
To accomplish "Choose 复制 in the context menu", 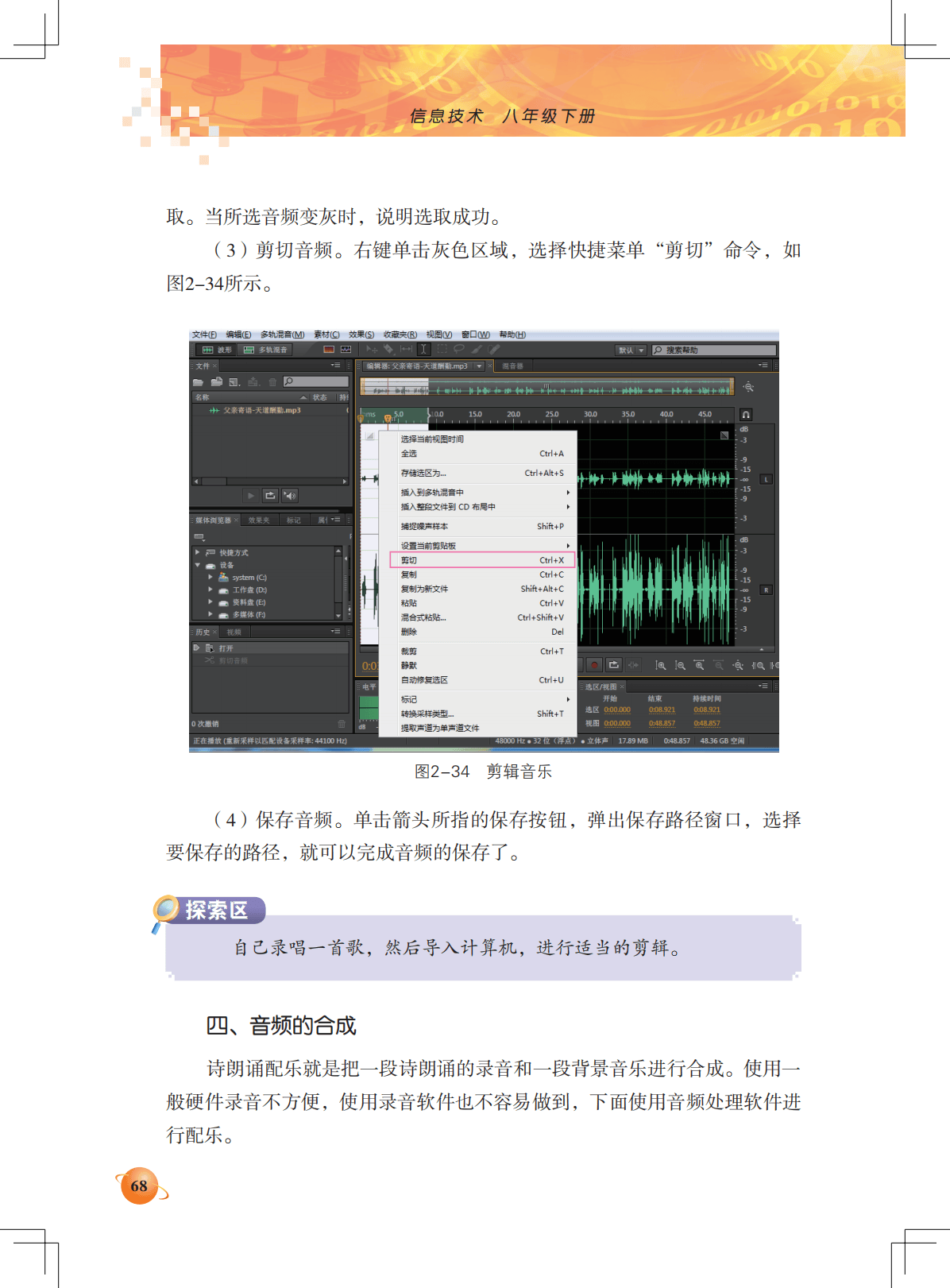I will click(x=482, y=574).
